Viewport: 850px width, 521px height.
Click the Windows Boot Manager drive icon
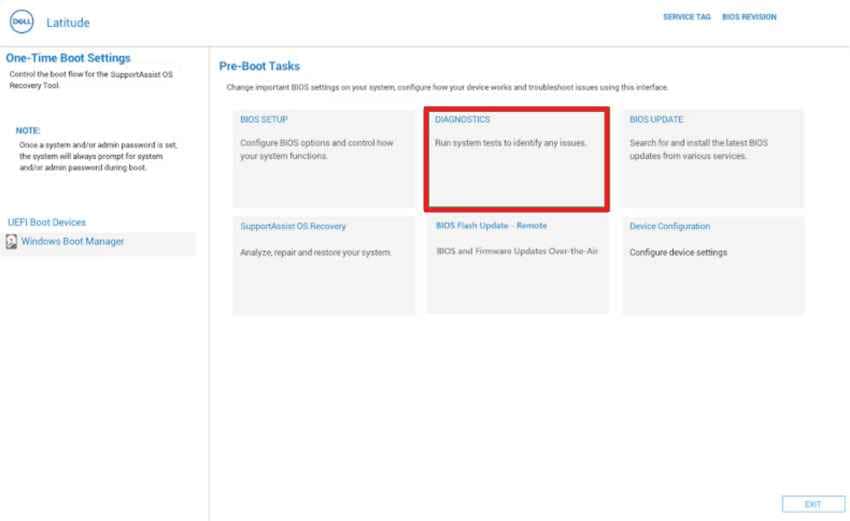click(11, 241)
